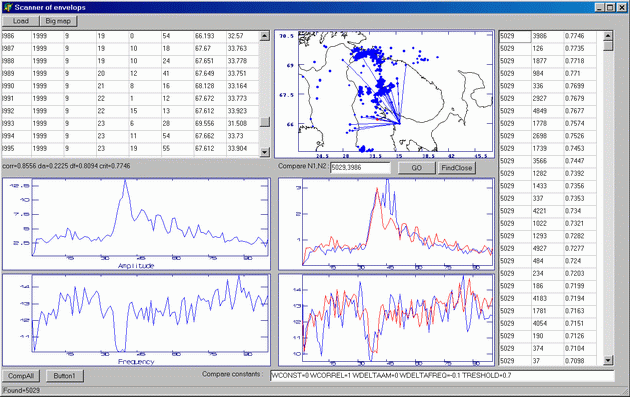The width and height of the screenshot is (630, 397).
Task: Select event table cell 67.672
Action: (x=210, y=98)
